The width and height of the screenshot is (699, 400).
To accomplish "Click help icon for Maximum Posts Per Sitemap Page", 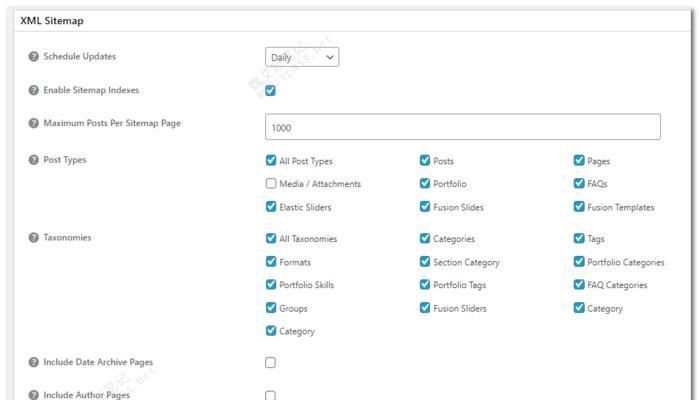I will 33,124.
